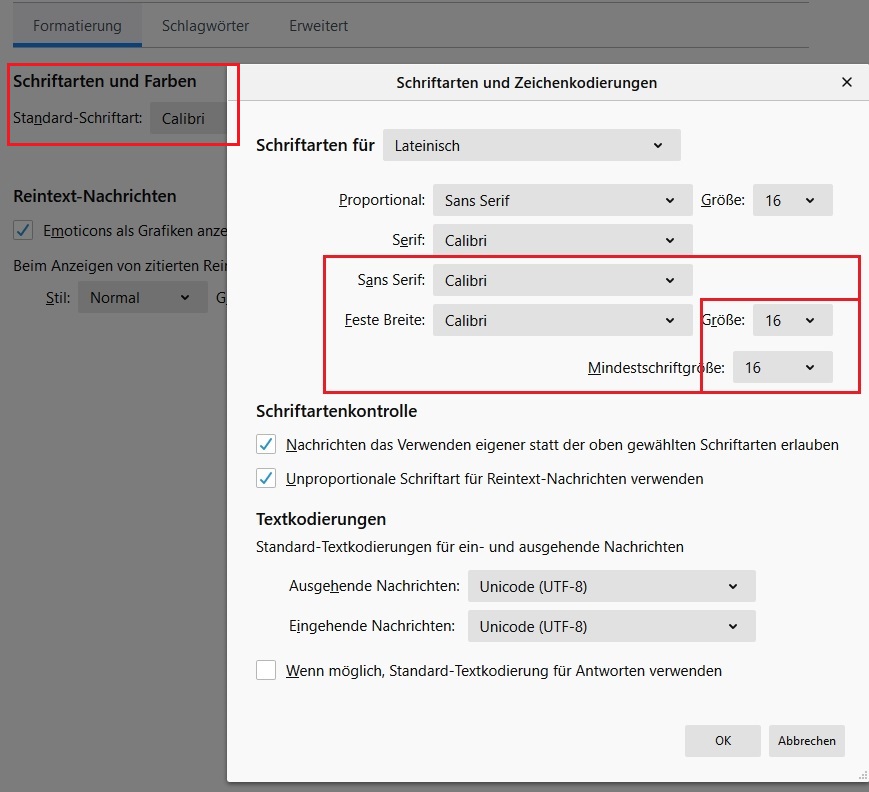Expand the Schriftarten für Lateinisch dropdown
The height and width of the screenshot is (792, 869).
coord(531,145)
